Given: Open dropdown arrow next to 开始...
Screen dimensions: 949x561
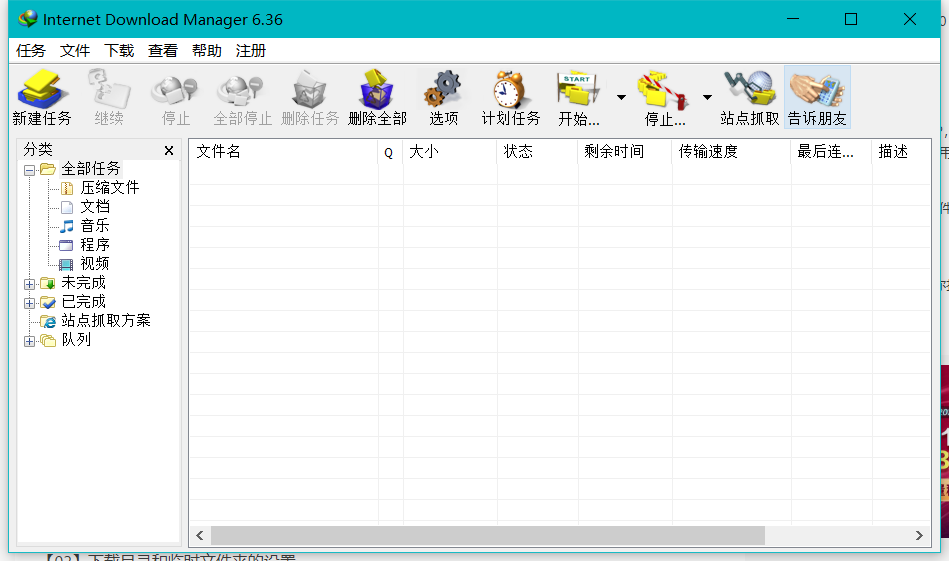Looking at the screenshot, I should (x=621, y=97).
